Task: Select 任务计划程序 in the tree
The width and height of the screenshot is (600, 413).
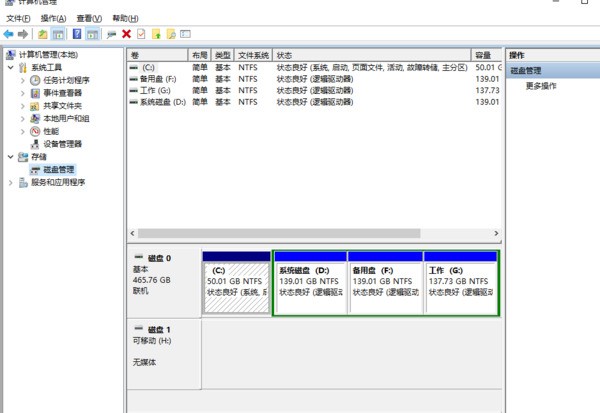Action: click(x=66, y=80)
